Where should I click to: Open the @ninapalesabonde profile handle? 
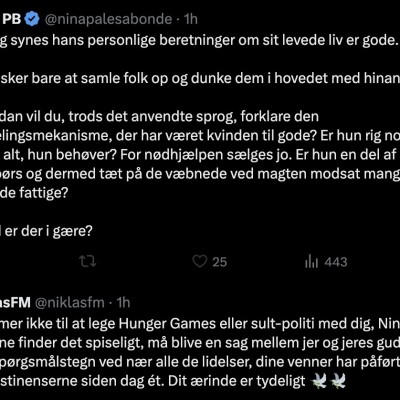tap(108, 19)
